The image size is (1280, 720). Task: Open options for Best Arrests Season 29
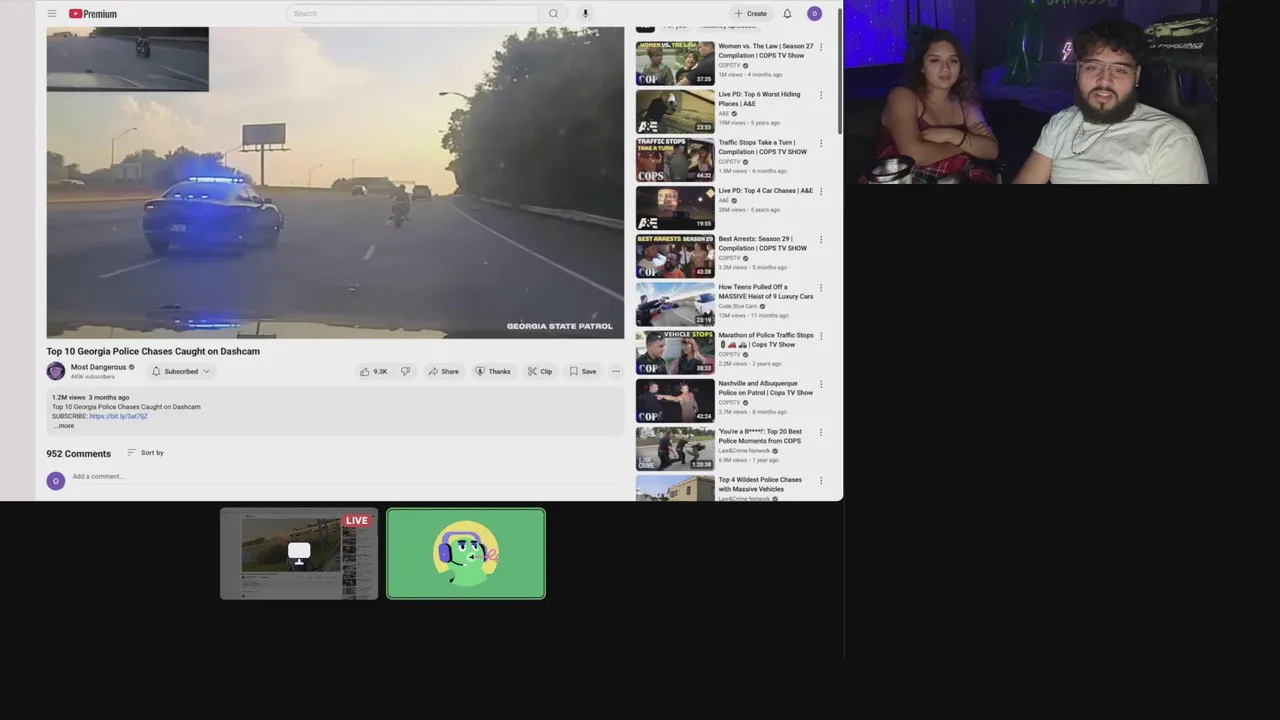coord(821,240)
